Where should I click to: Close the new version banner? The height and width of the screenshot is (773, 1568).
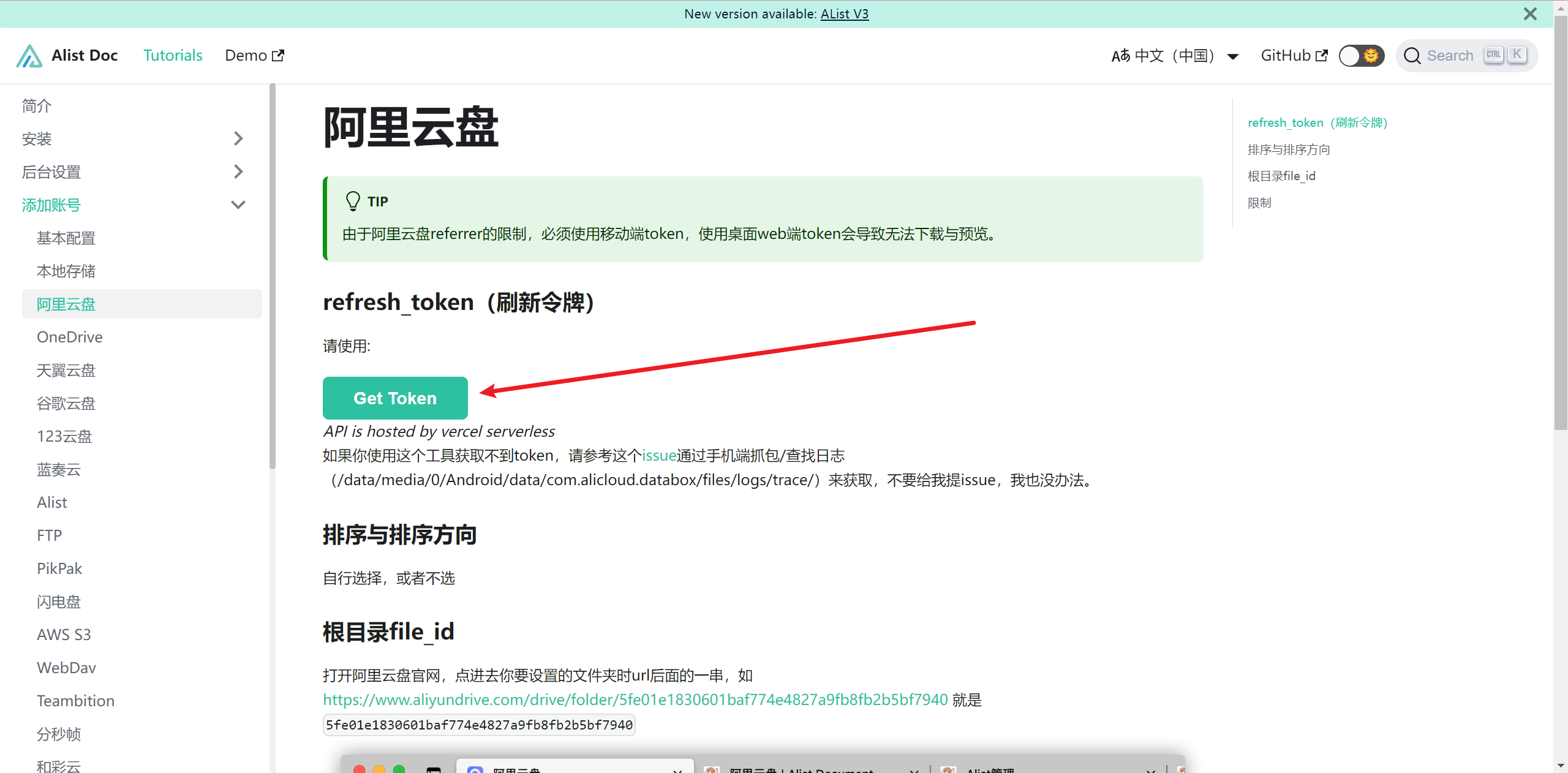tap(1530, 13)
